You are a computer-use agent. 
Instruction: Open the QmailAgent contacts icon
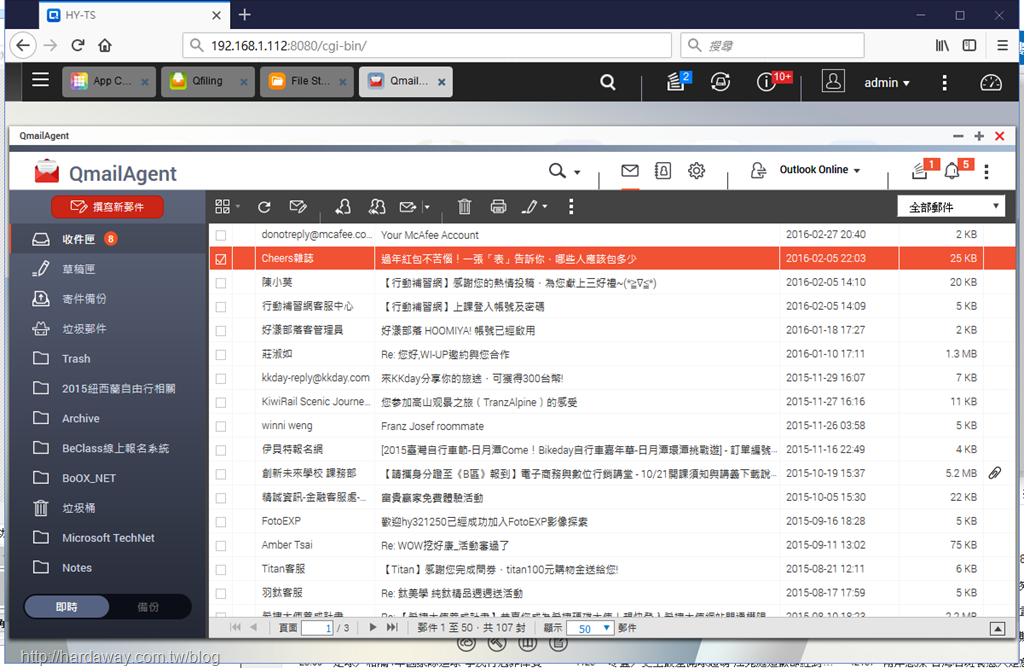click(x=663, y=170)
